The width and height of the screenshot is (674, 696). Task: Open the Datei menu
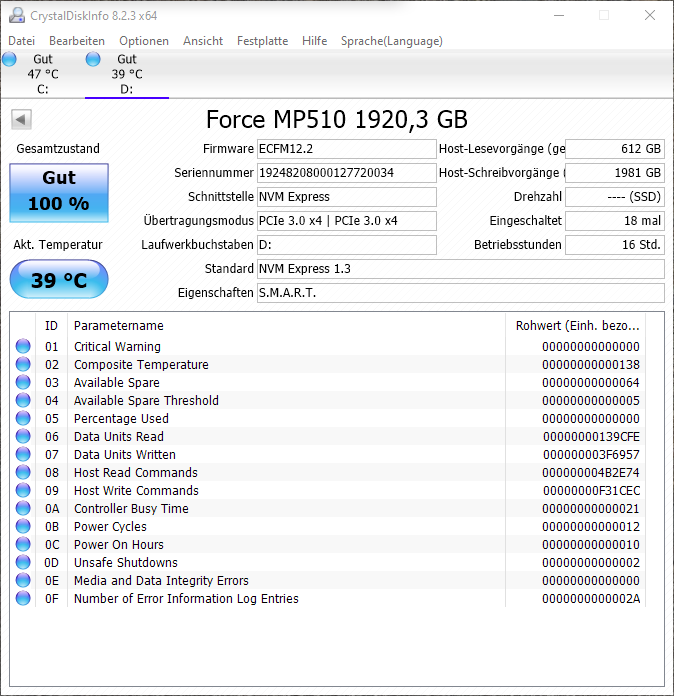(21, 41)
